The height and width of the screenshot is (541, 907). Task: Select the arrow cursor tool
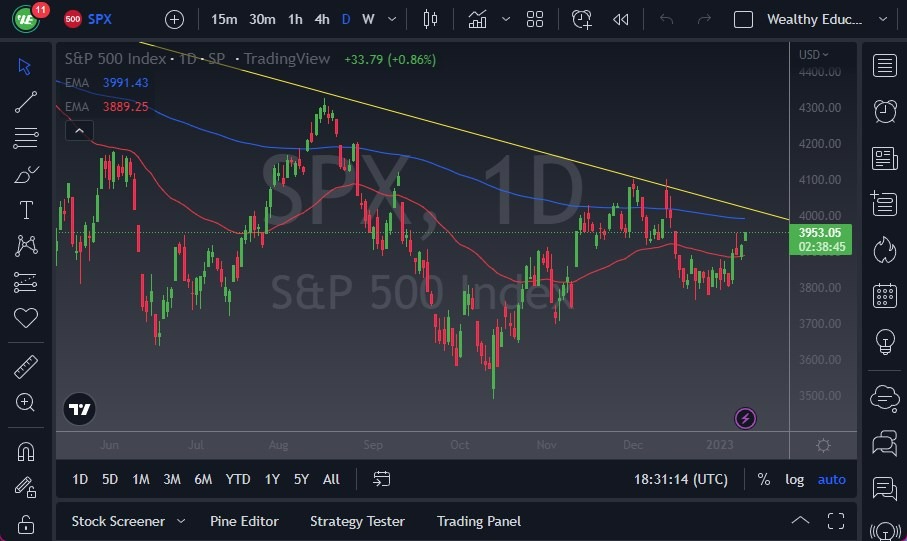[24, 66]
